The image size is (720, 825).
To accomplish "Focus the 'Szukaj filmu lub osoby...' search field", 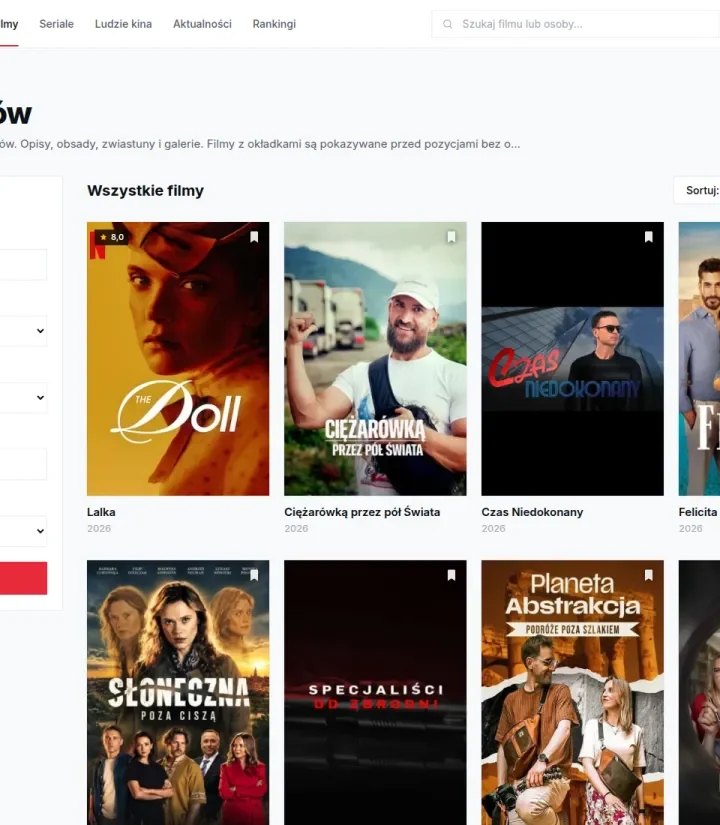I will [576, 24].
